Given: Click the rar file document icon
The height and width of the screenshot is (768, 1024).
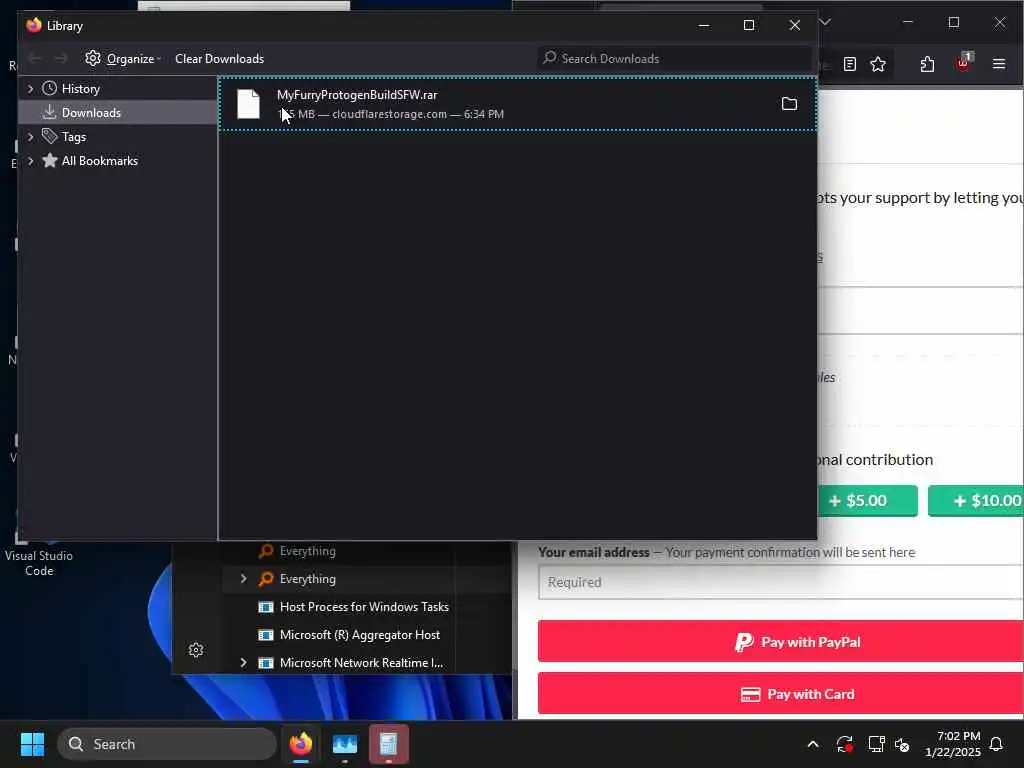Looking at the screenshot, I should [248, 104].
